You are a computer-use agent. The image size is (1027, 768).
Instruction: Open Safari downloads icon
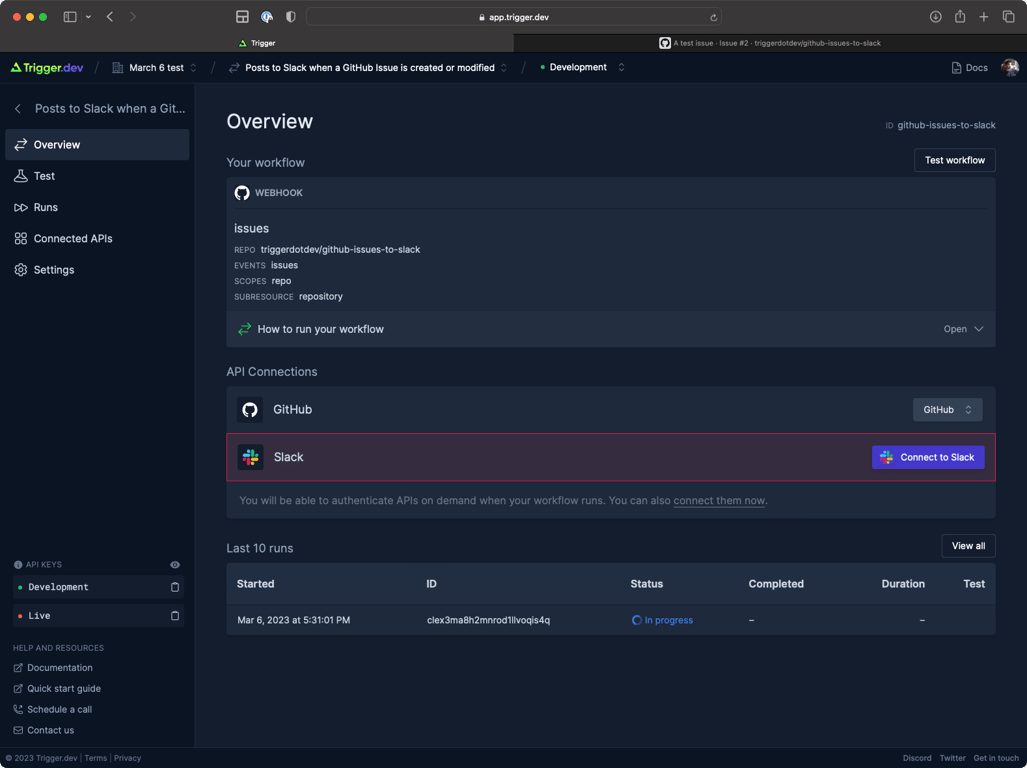[935, 17]
